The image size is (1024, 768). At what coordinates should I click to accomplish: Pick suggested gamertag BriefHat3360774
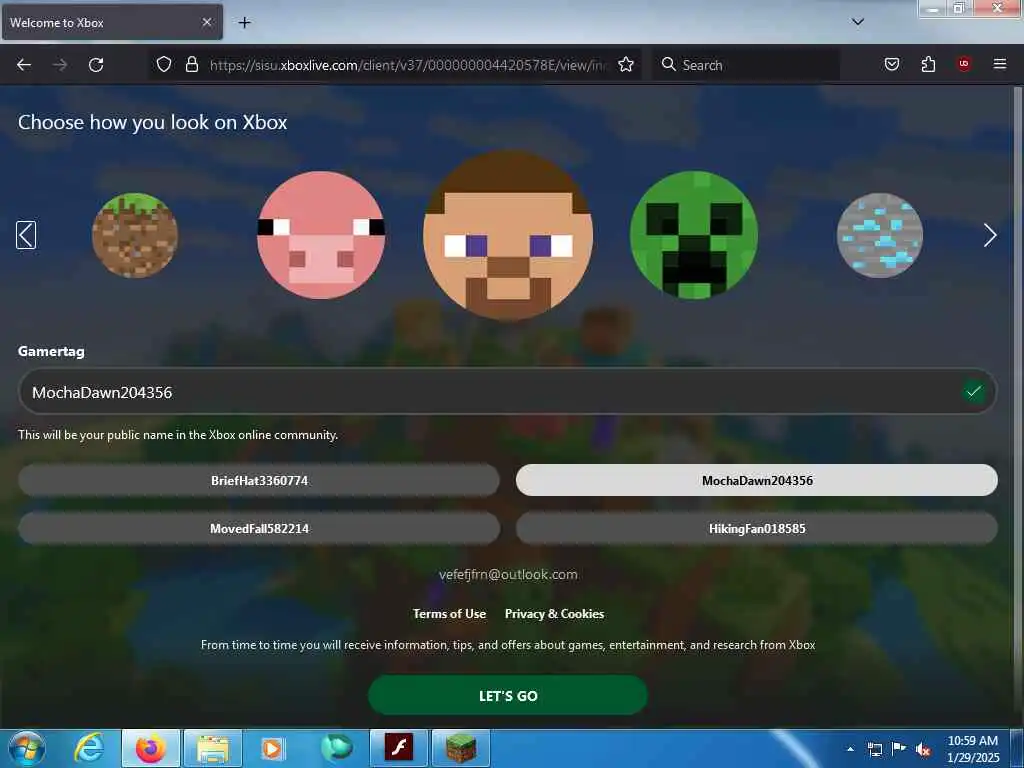tap(259, 481)
